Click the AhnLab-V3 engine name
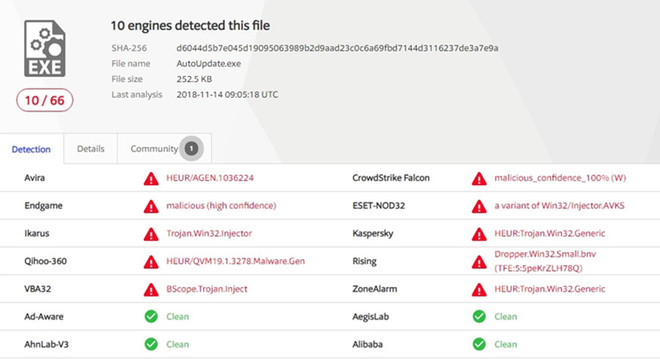660x362 pixels. click(46, 344)
